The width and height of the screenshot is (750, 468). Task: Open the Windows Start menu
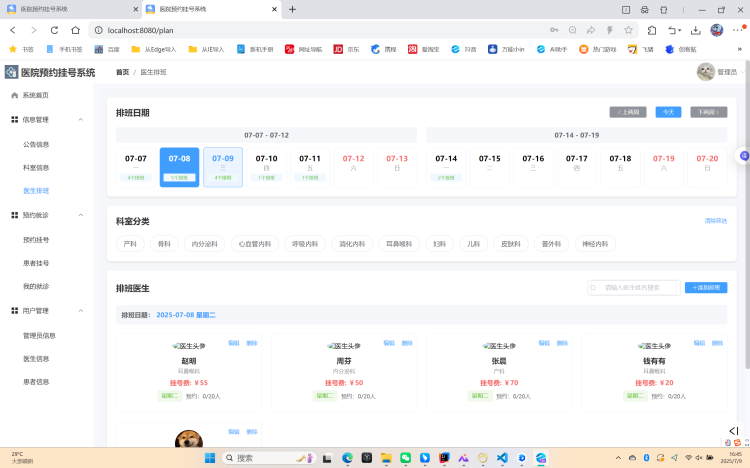[211, 458]
